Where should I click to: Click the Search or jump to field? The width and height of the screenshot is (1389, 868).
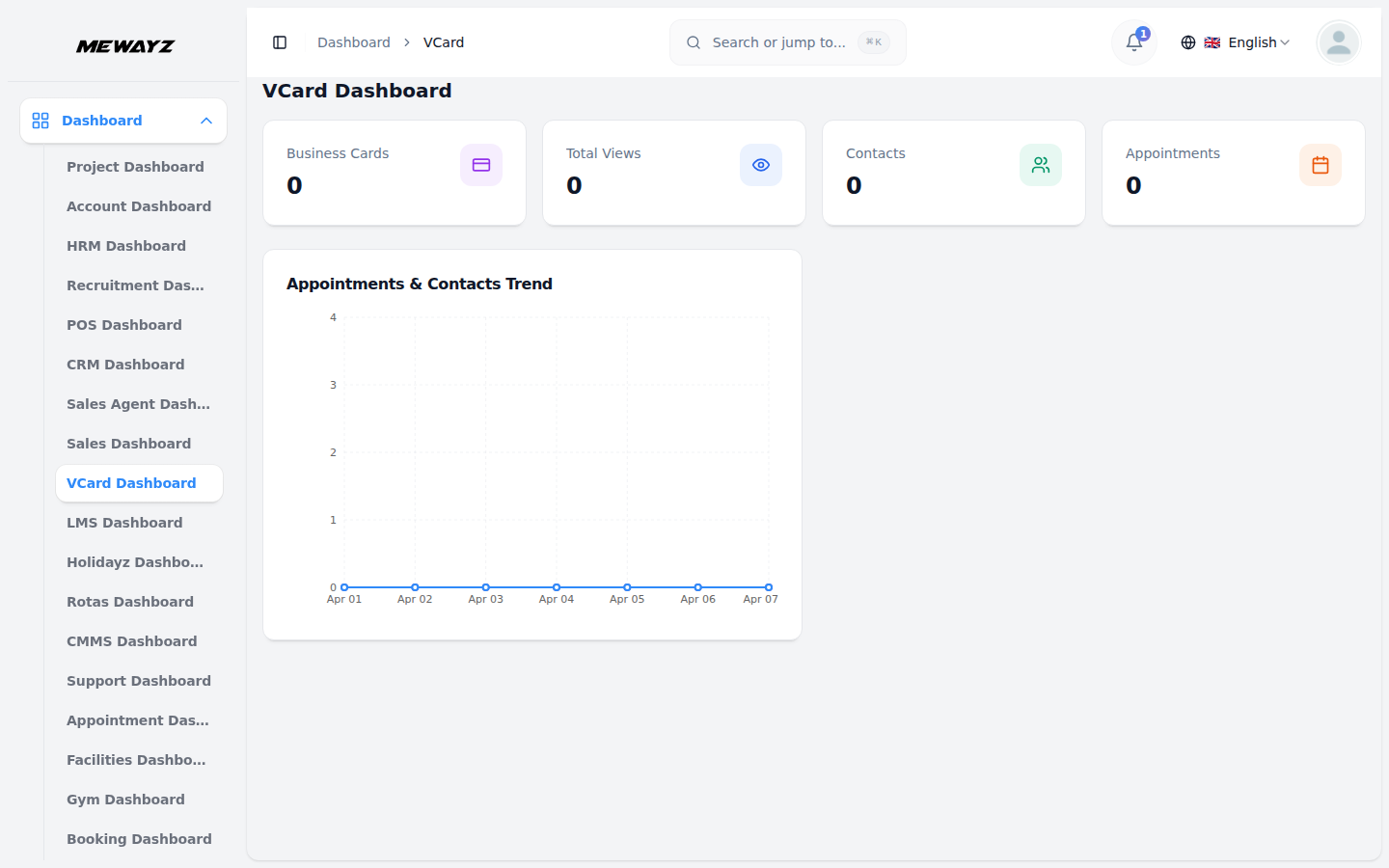coord(778,42)
